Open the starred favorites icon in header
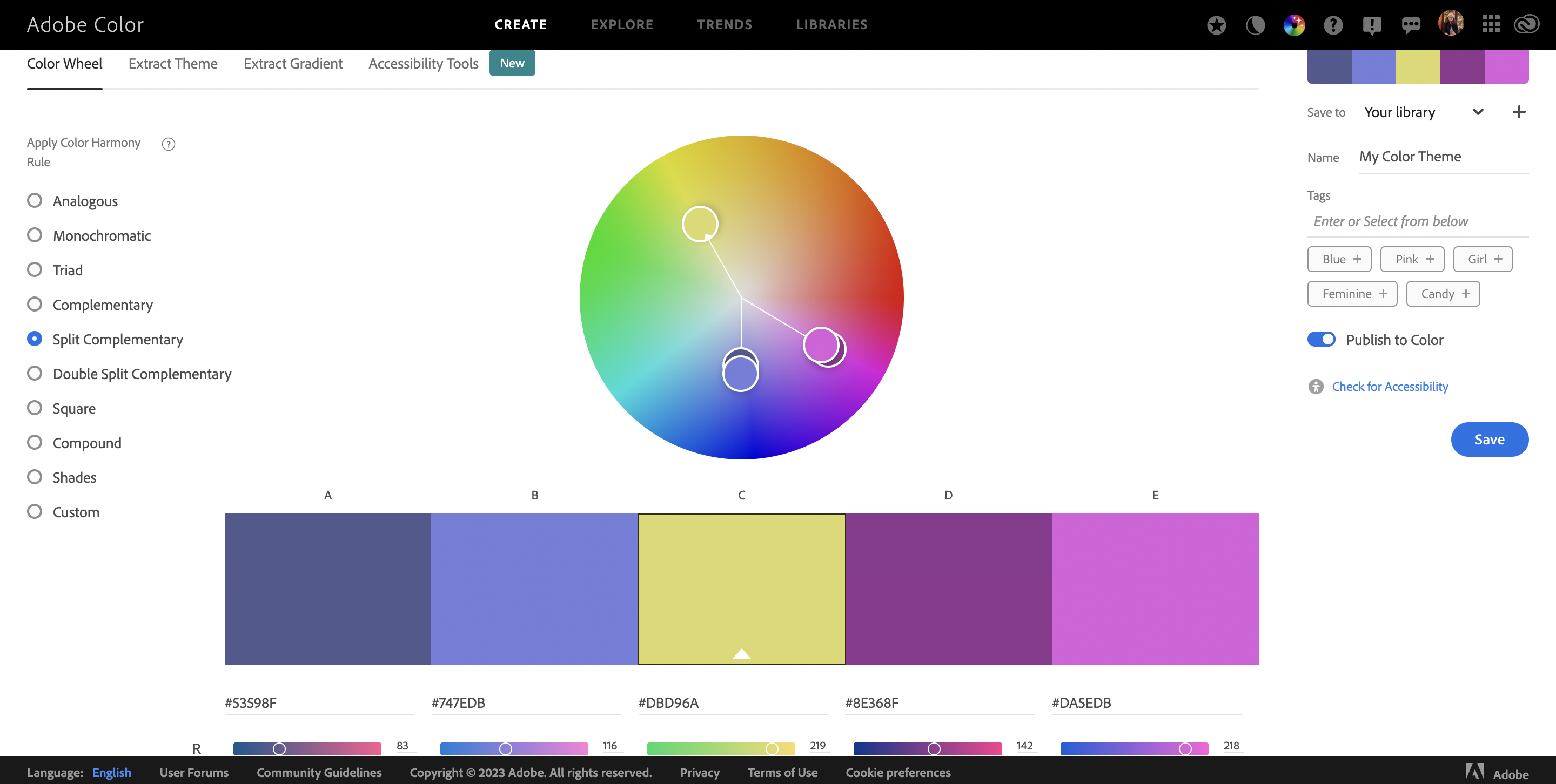The height and width of the screenshot is (784, 1556). [x=1217, y=25]
